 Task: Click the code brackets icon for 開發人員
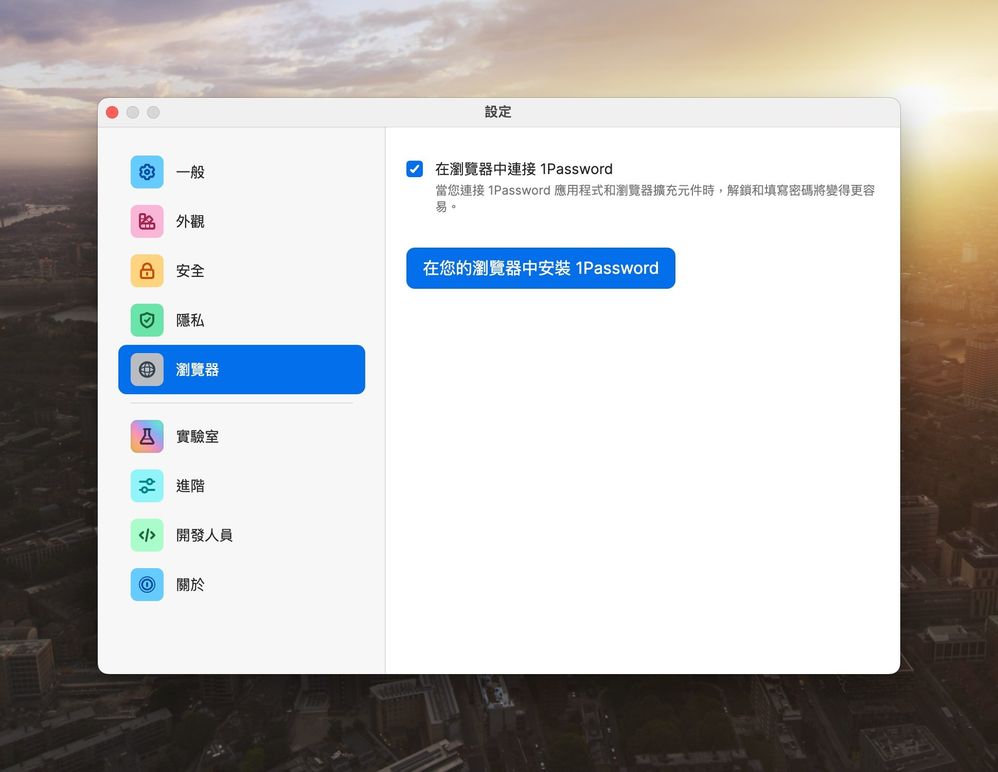[147, 535]
